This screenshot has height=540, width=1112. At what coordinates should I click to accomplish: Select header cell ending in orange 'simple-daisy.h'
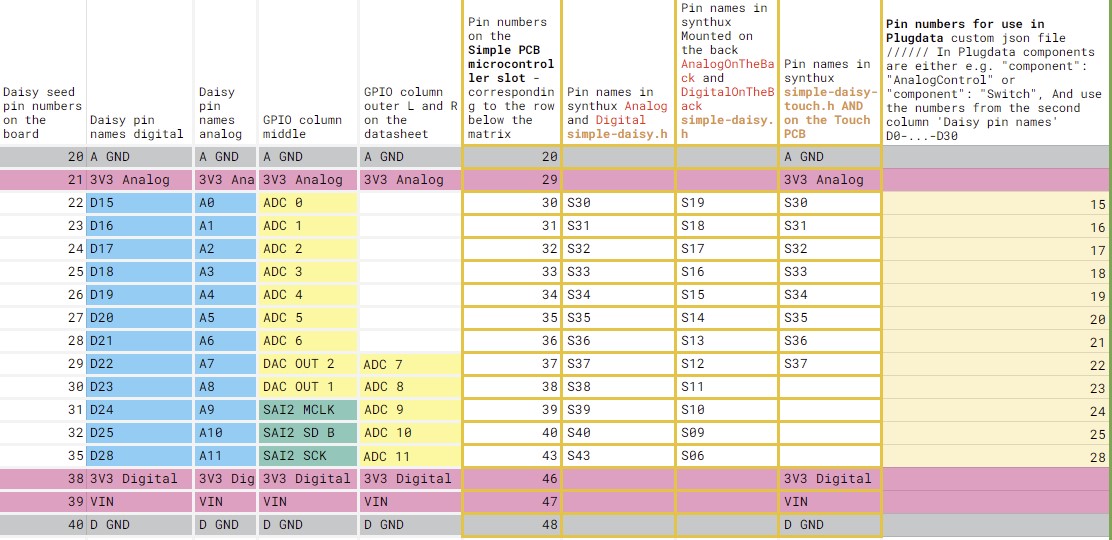[618, 72]
